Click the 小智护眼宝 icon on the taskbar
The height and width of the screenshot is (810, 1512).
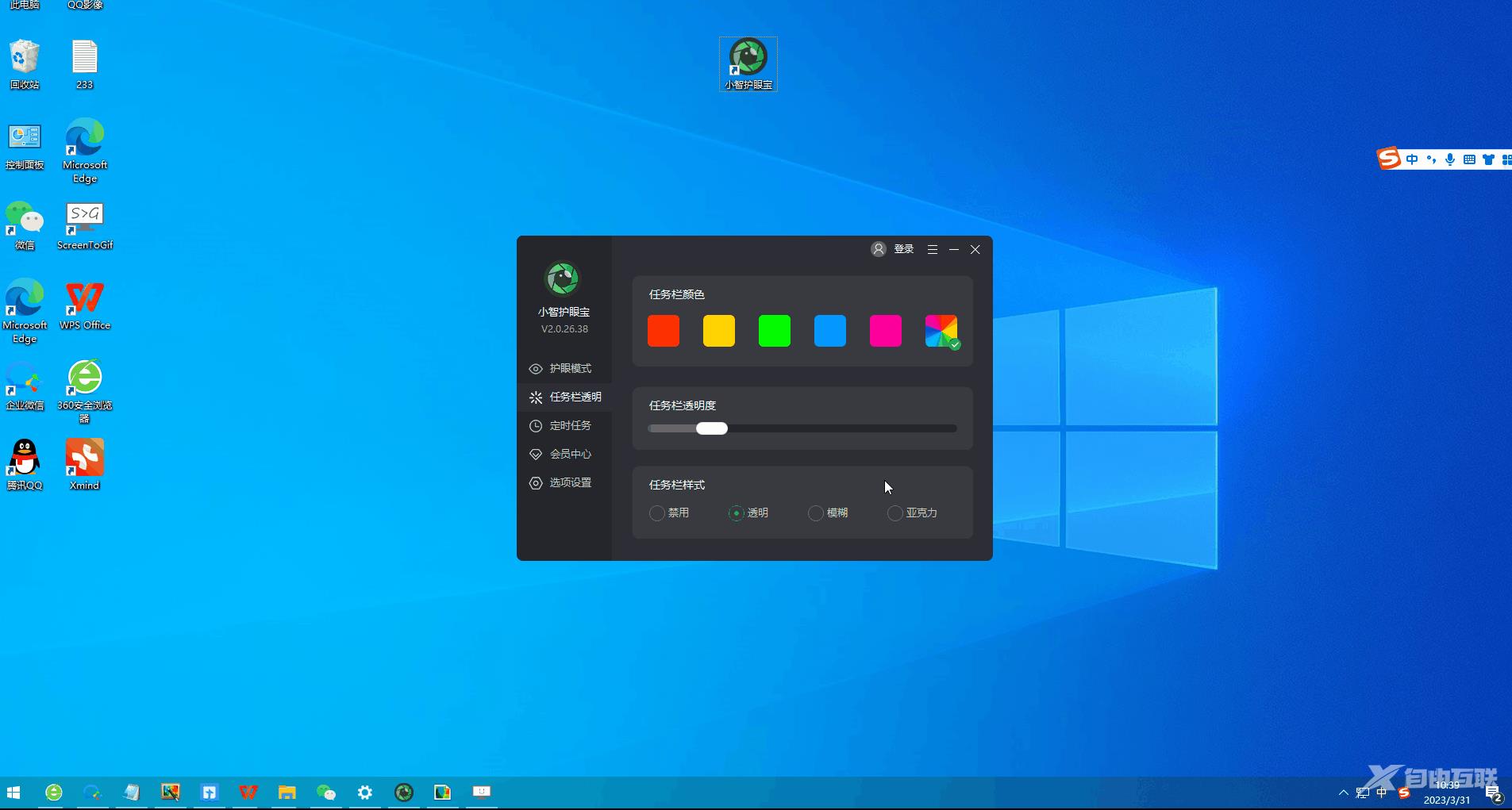pyautogui.click(x=404, y=793)
